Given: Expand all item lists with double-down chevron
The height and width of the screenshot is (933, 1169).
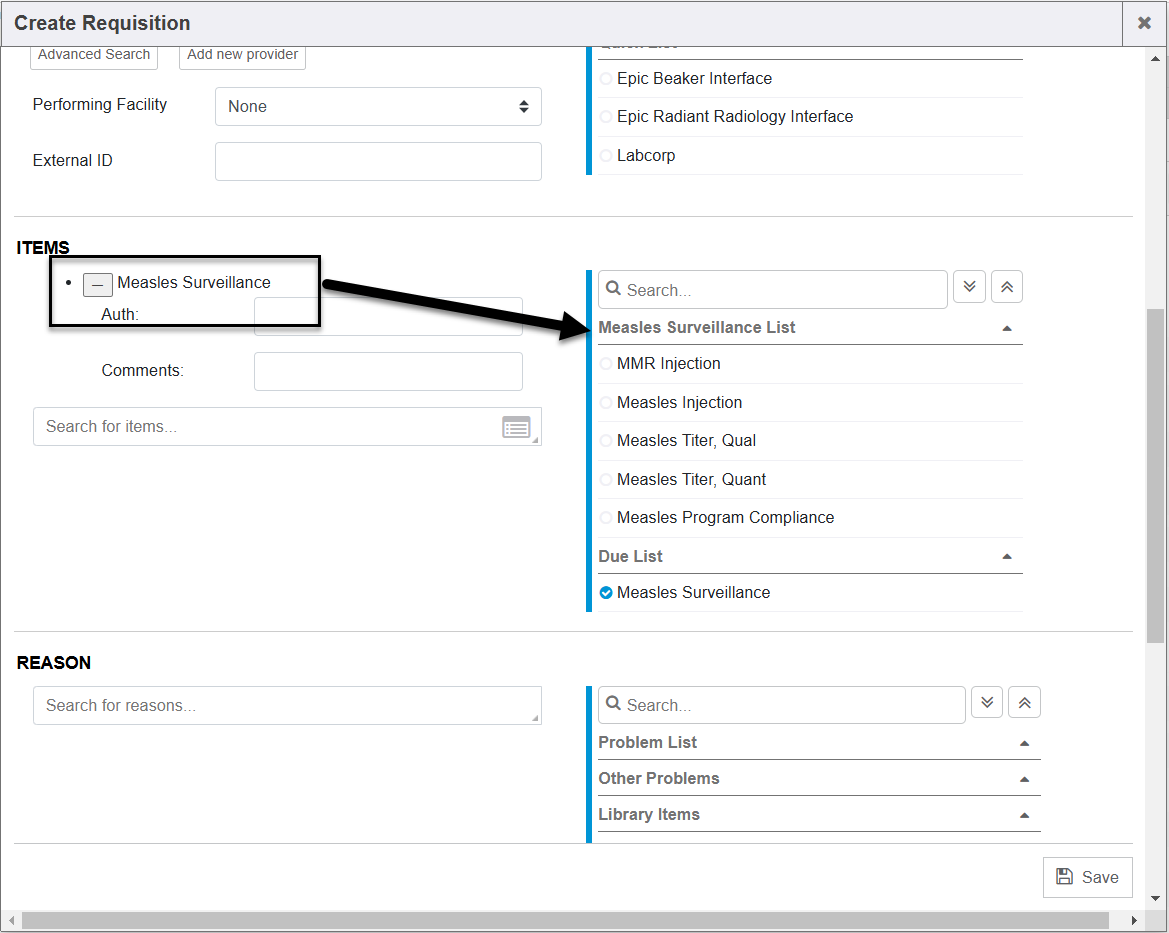Looking at the screenshot, I should (x=969, y=287).
